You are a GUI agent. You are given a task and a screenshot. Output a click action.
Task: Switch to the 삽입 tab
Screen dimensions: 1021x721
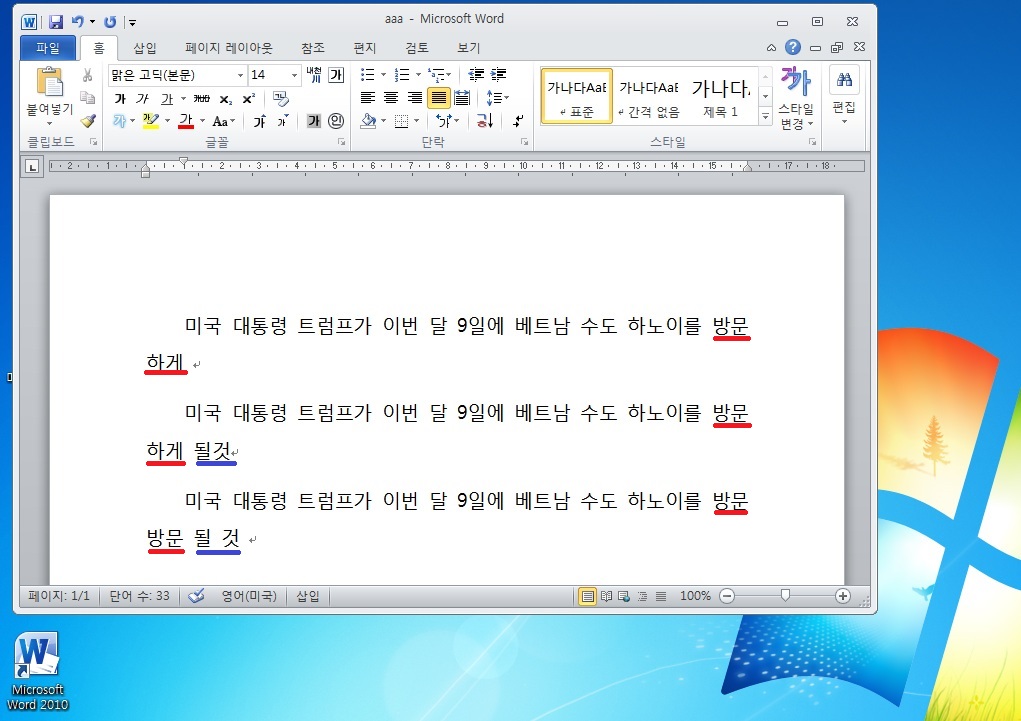[x=145, y=48]
